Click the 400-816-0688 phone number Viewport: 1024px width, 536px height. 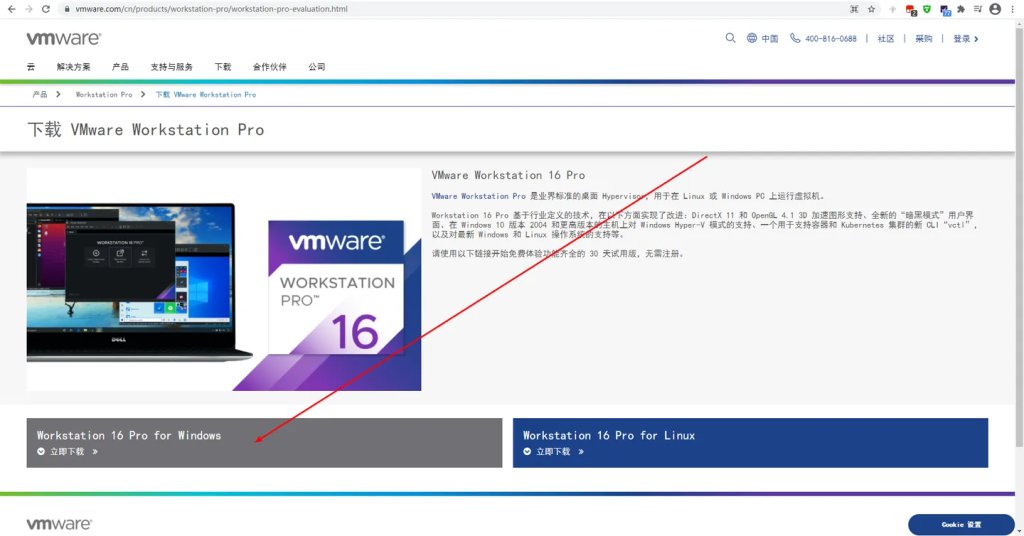[831, 39]
